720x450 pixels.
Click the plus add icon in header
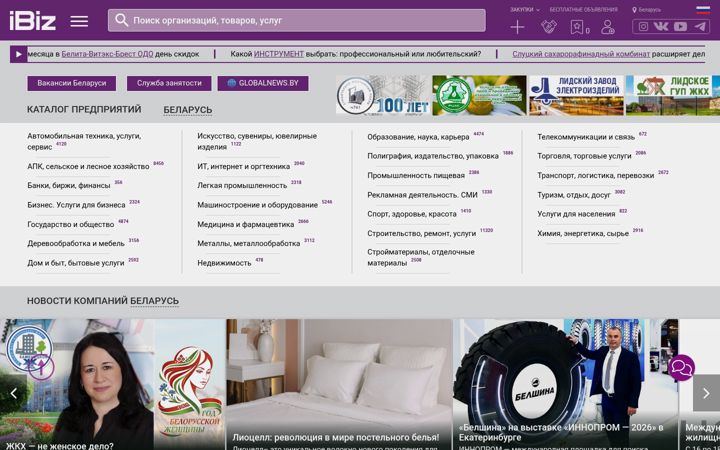coord(517,27)
